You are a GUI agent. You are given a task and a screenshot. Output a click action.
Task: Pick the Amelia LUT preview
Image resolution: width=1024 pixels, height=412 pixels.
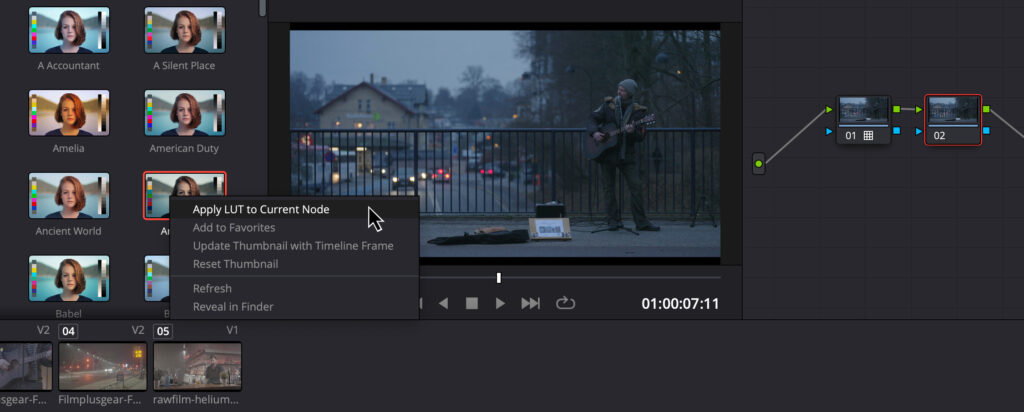(x=69, y=114)
